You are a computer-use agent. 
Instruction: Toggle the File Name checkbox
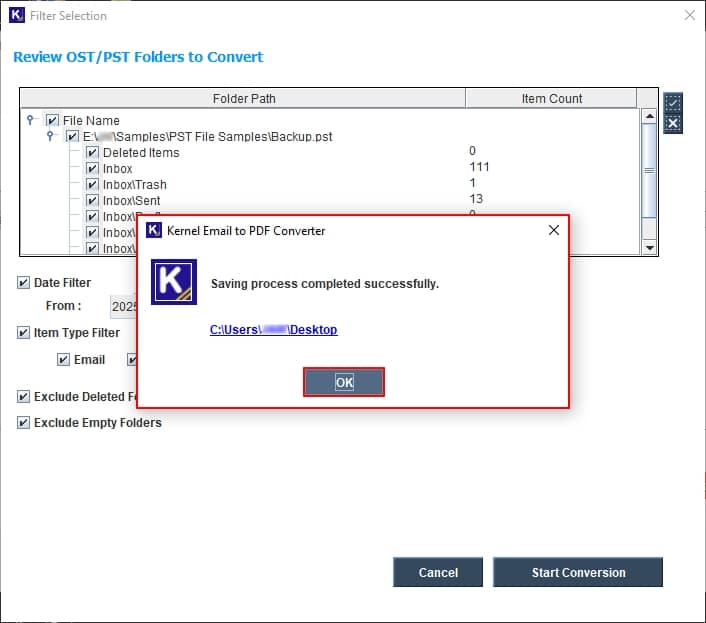point(52,120)
